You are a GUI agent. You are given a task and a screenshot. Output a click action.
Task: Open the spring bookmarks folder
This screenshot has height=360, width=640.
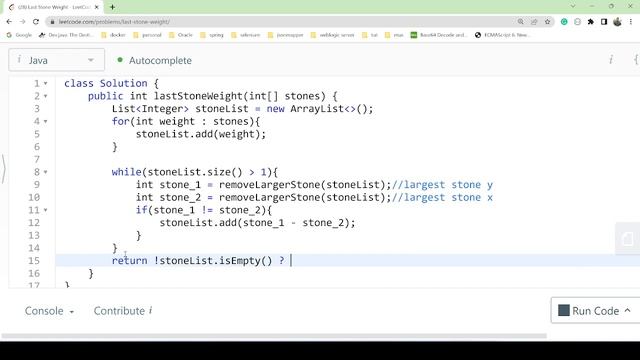[x=212, y=35]
